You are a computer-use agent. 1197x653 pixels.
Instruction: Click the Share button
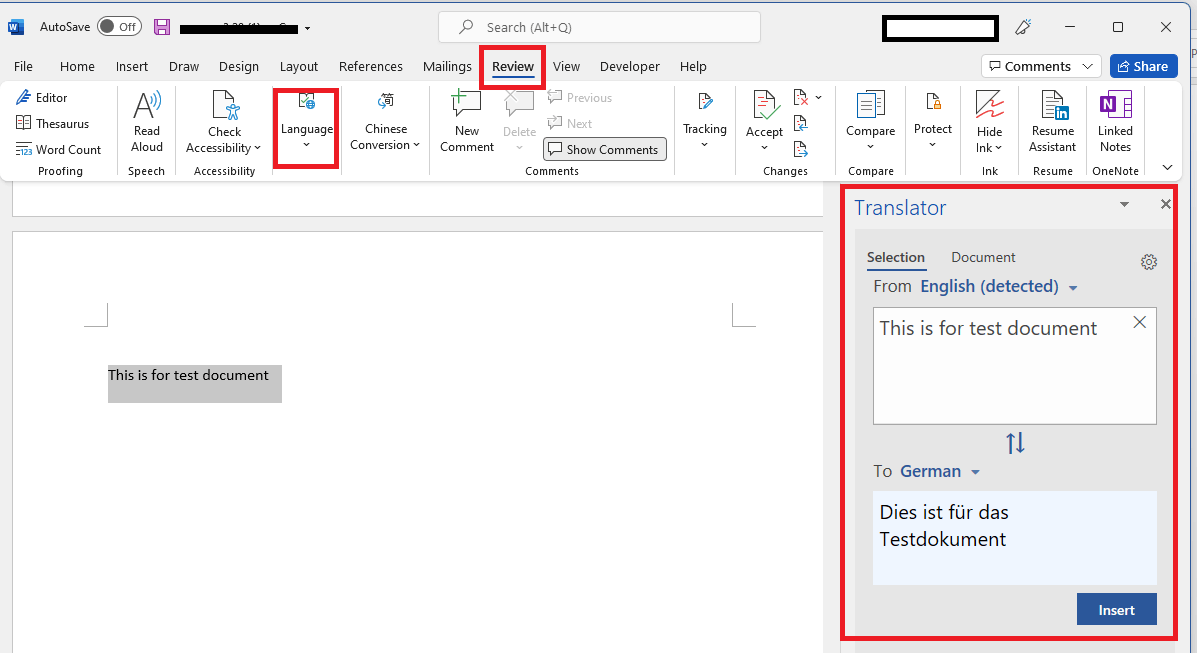coord(1143,66)
